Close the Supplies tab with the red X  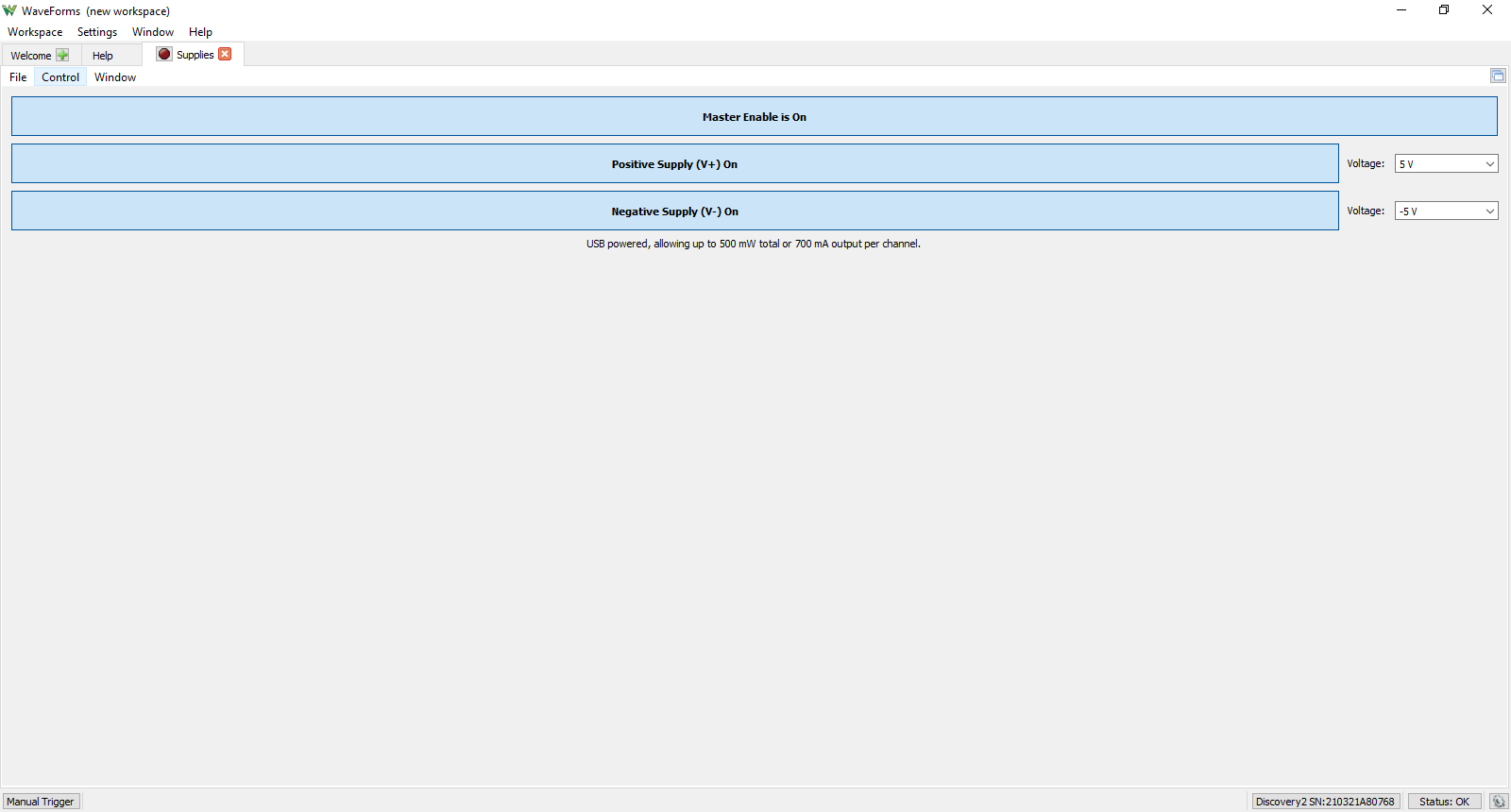[x=225, y=54]
